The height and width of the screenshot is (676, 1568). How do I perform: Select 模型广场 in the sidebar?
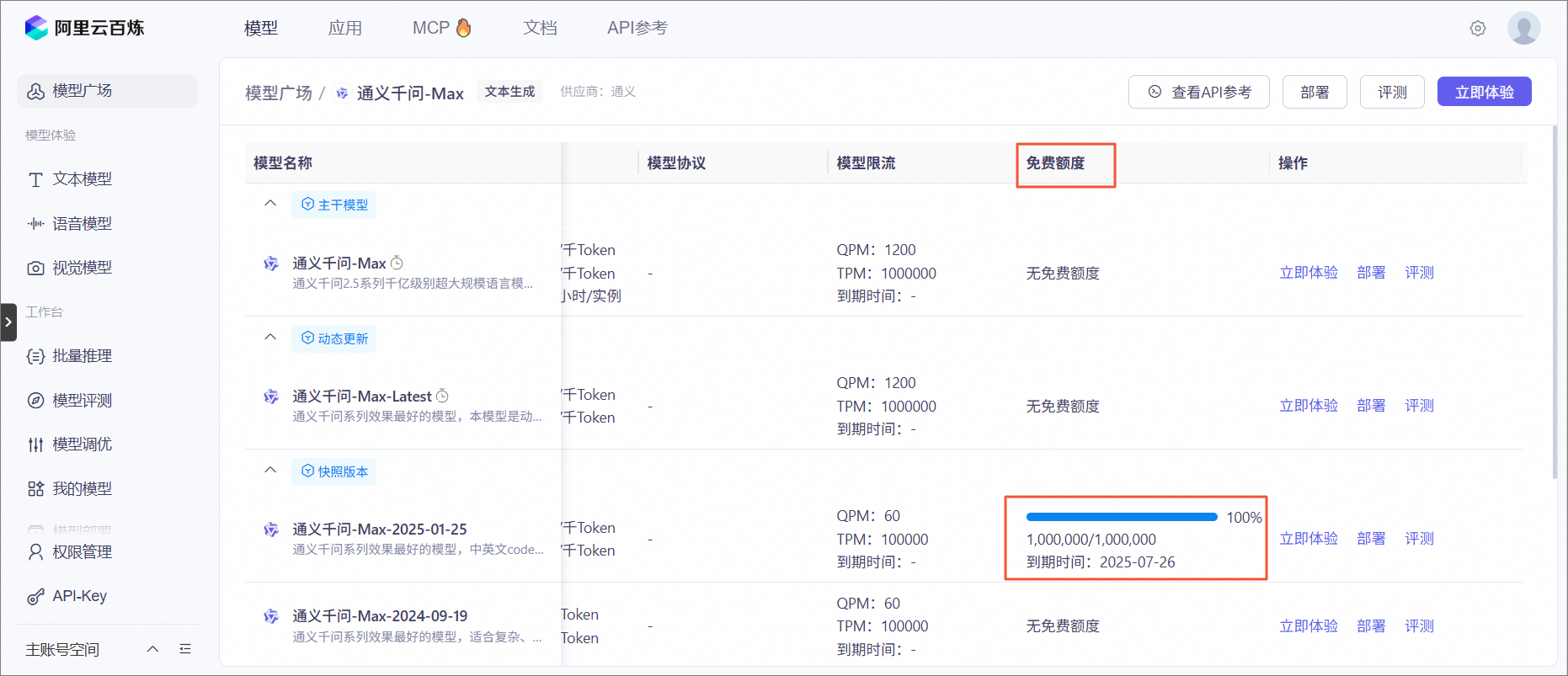point(107,91)
